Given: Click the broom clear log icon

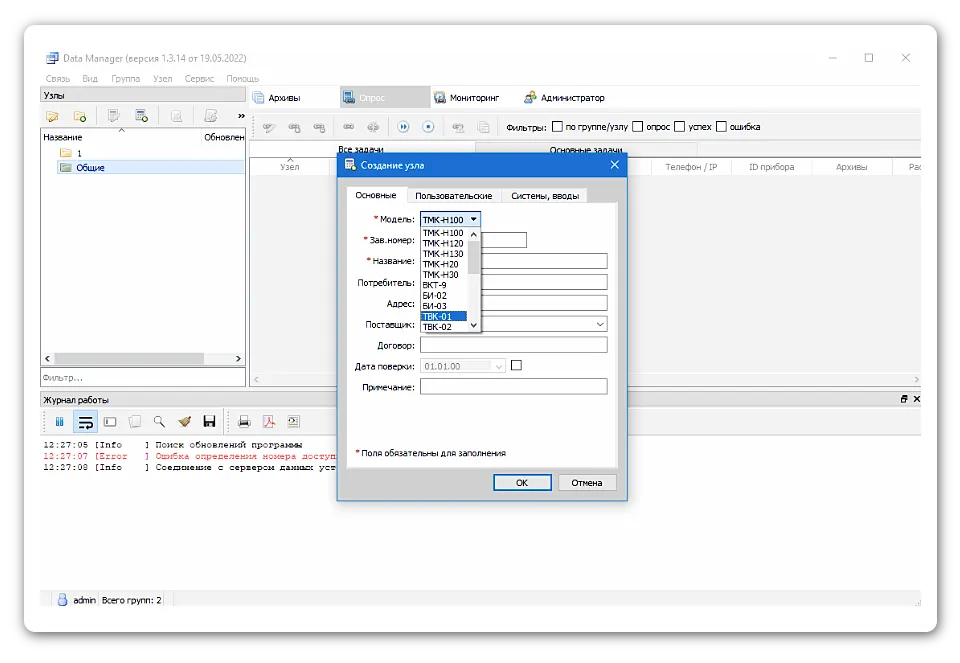Looking at the screenshot, I should 184,422.
